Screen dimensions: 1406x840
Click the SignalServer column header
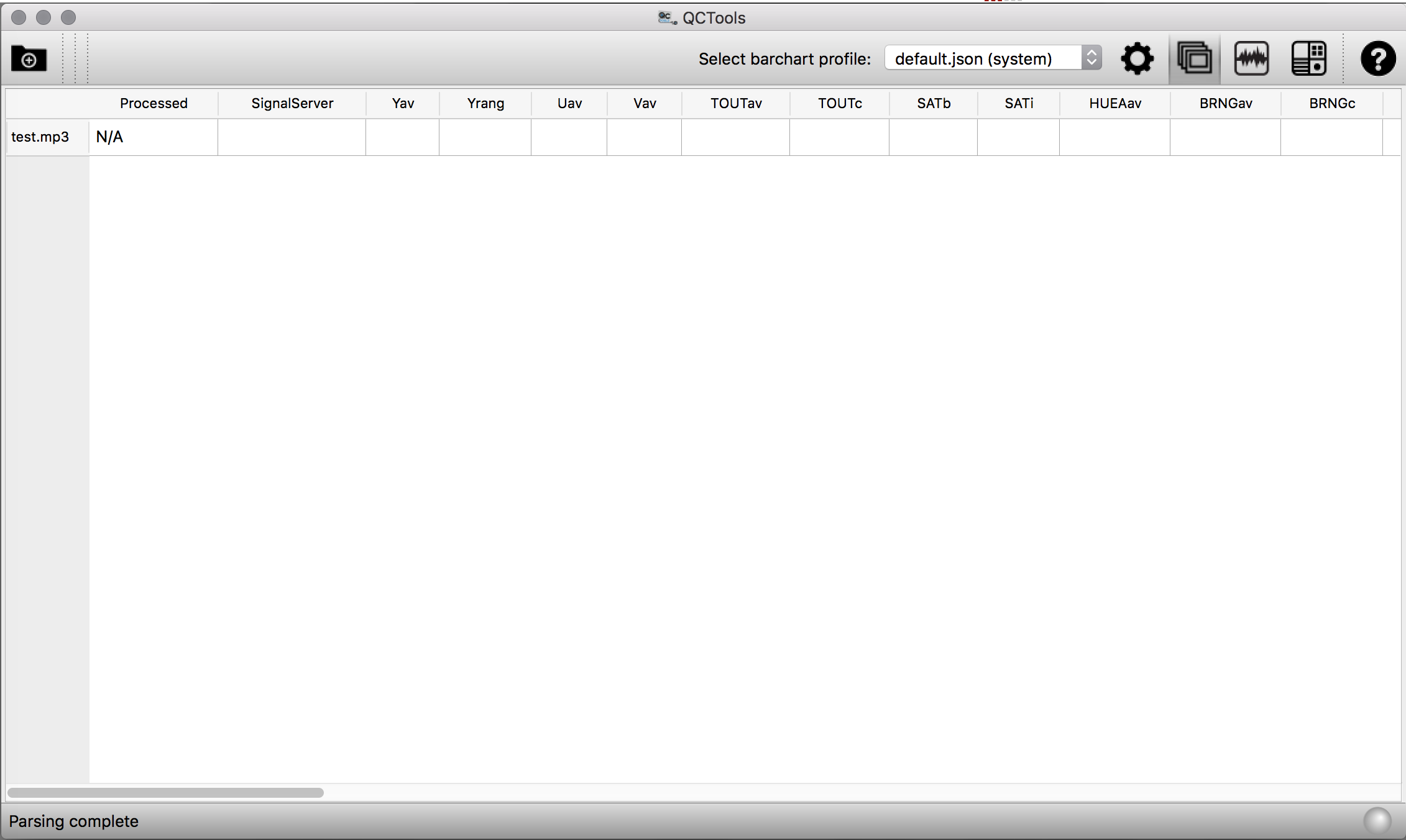click(x=292, y=103)
